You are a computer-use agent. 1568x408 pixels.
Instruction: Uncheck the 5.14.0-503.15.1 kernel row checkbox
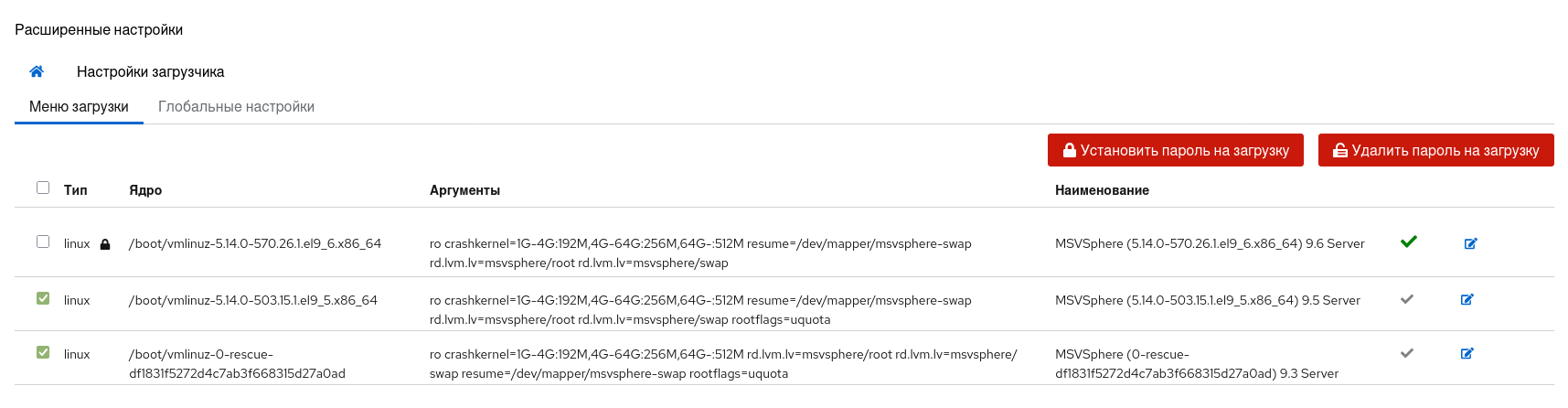(x=43, y=298)
